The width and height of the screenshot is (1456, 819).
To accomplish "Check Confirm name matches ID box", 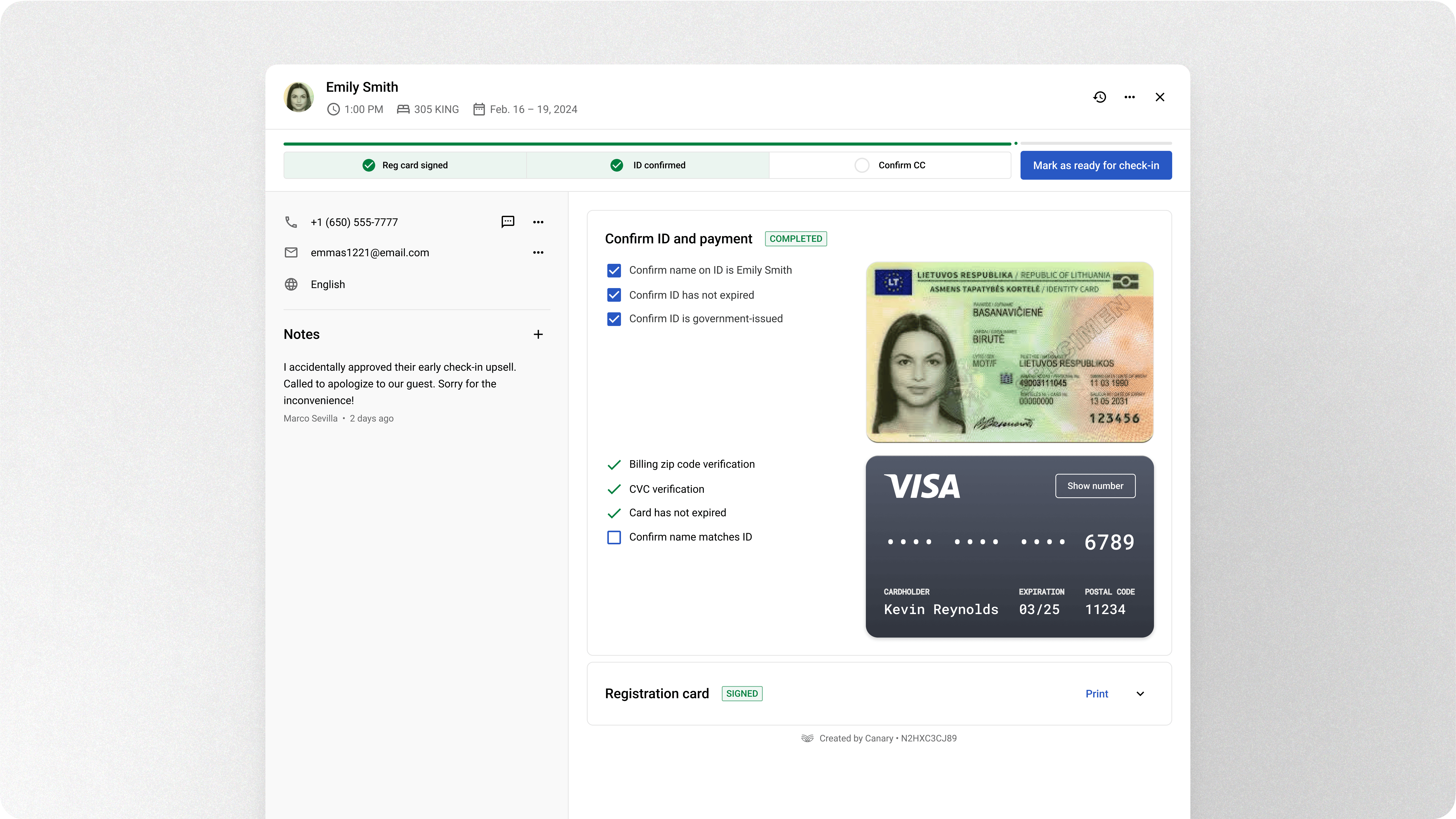I will [x=614, y=537].
